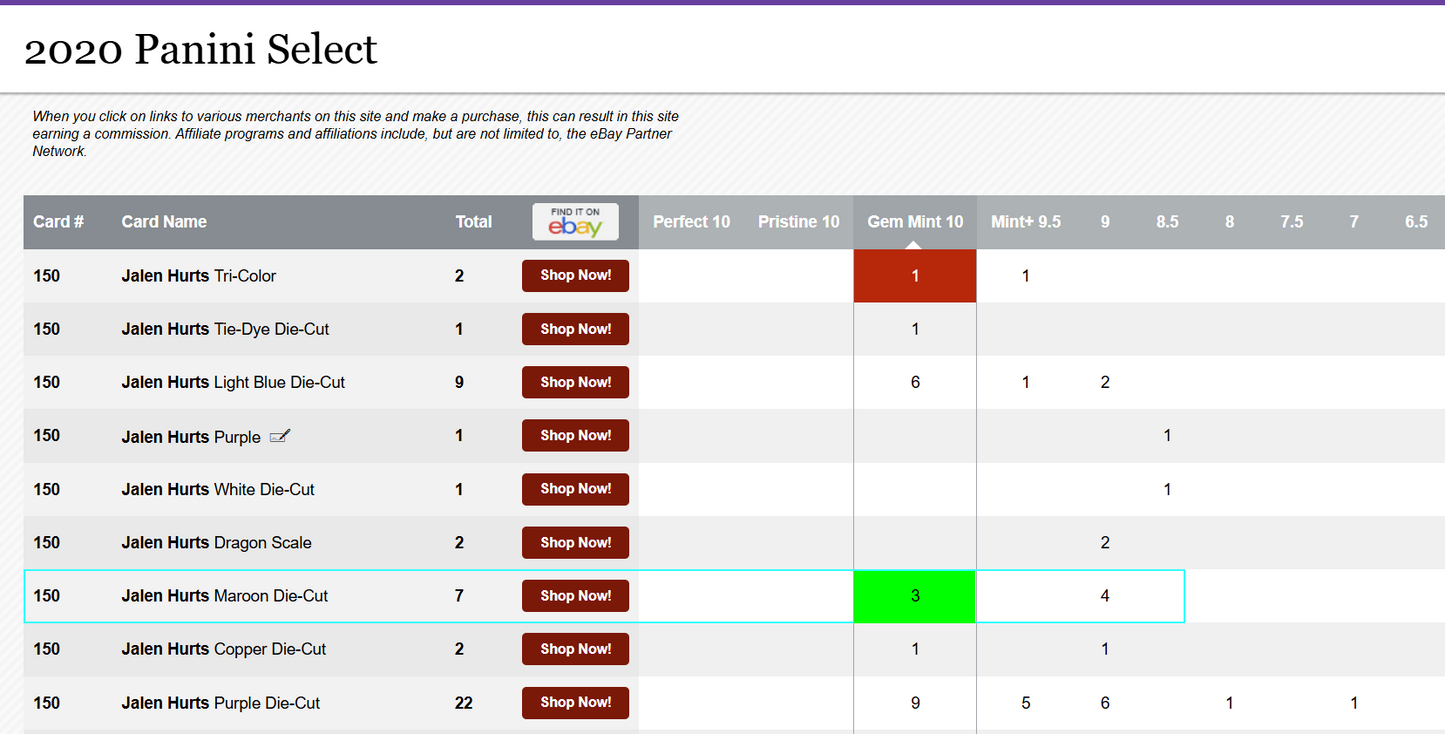Click autograph icon next to Jalen Hurts Purple
The height and width of the screenshot is (734, 1445).
point(280,436)
